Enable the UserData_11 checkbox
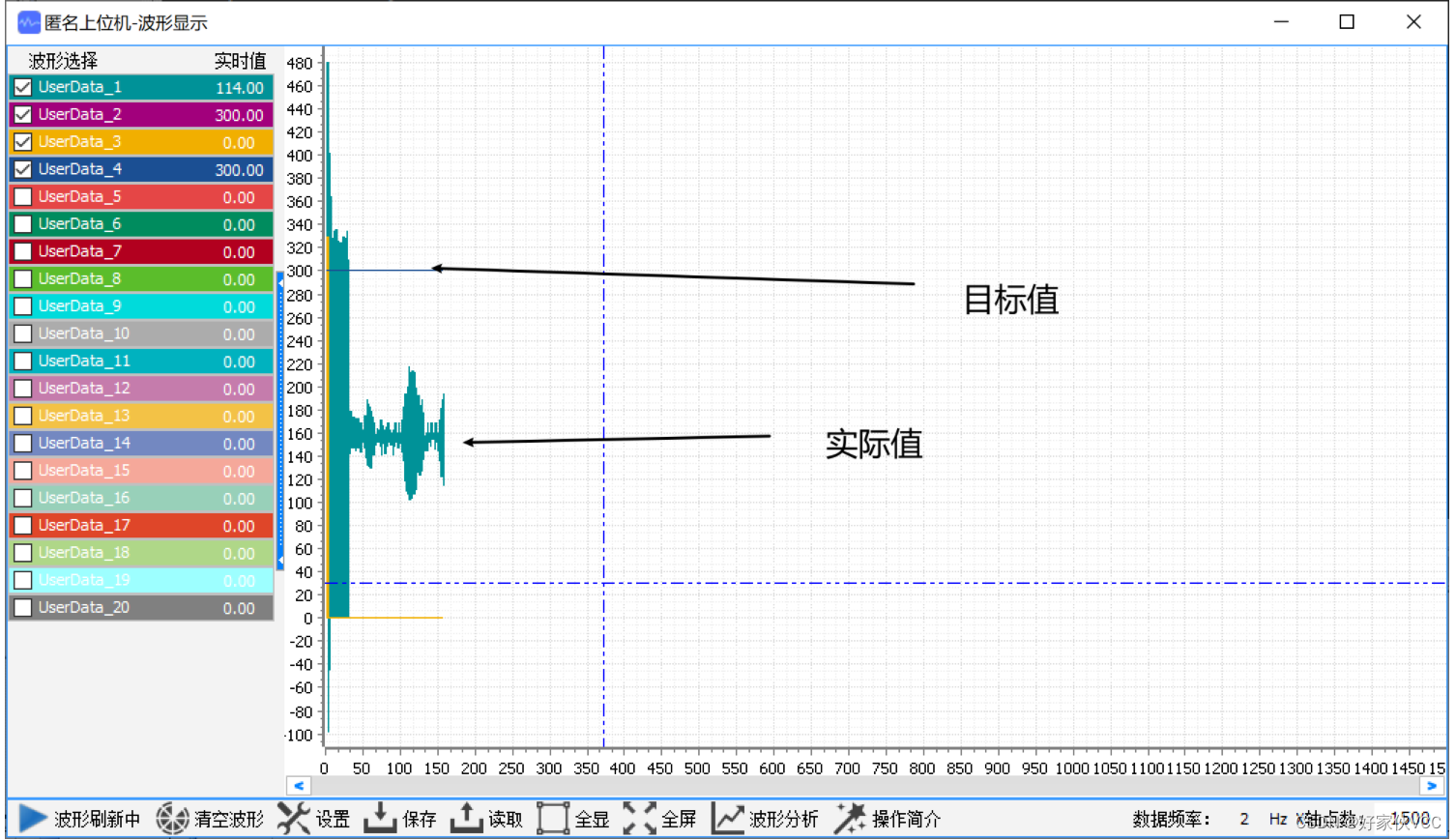Viewport: 1456px width, 840px height. (23, 361)
